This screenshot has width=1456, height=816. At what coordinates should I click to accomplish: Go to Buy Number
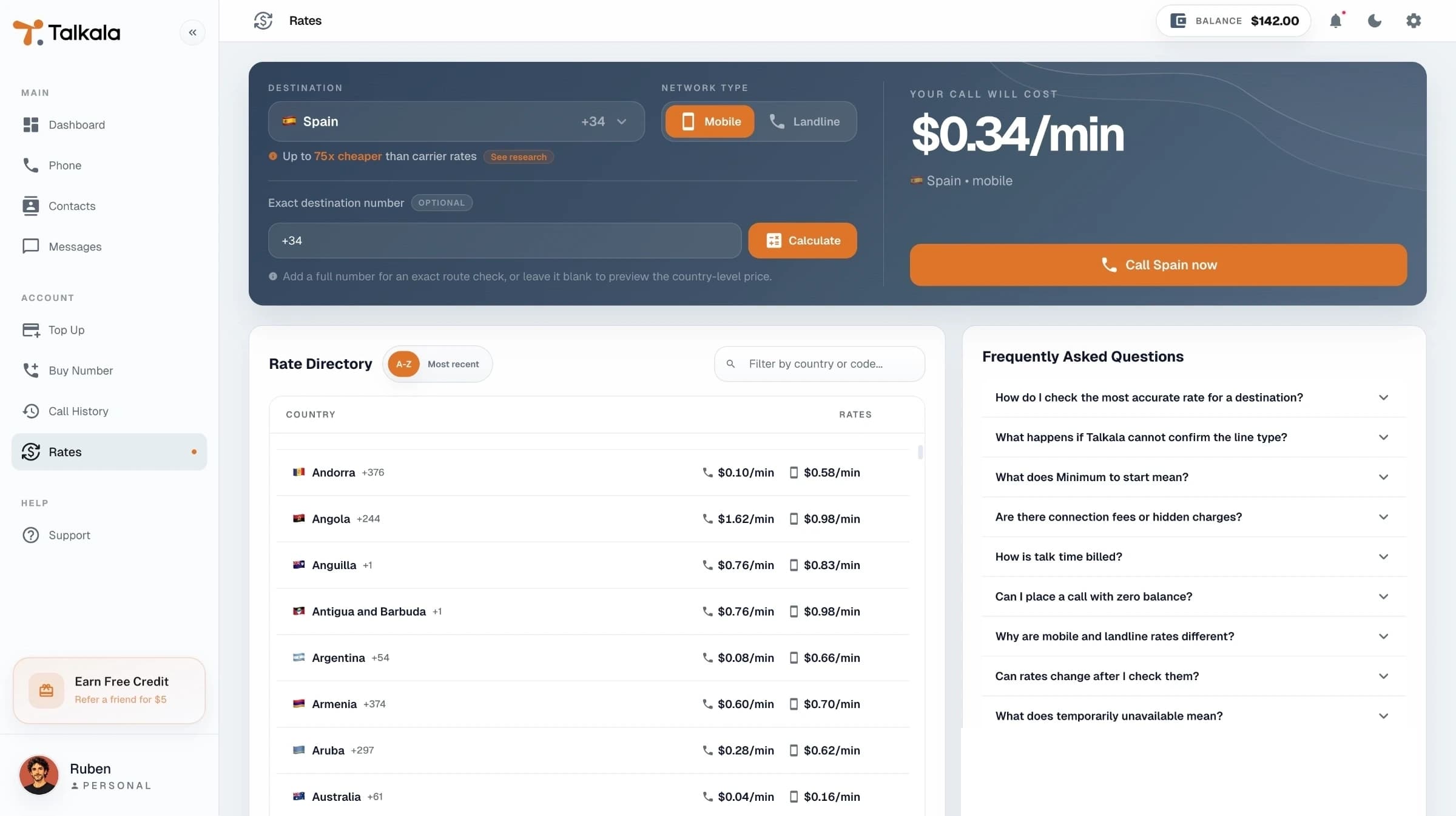point(109,370)
